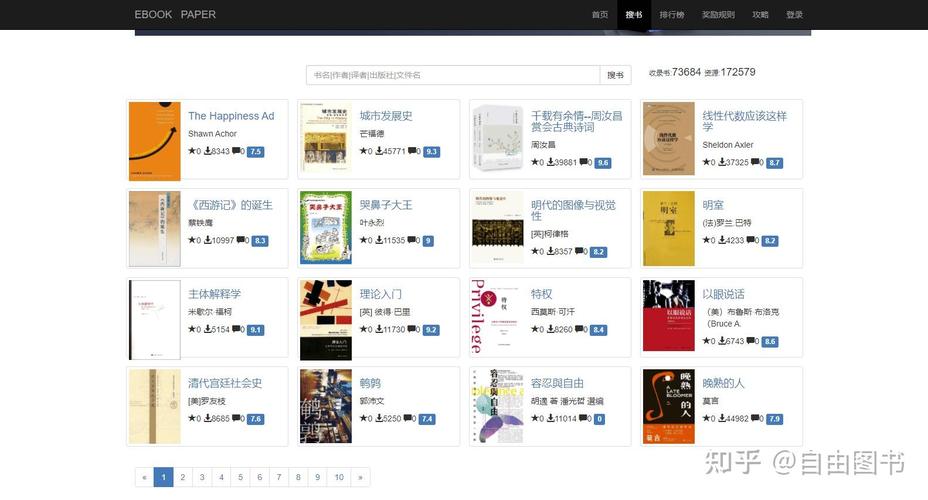Go to page 10 in pagination
This screenshot has height=500, width=928.
point(339,478)
